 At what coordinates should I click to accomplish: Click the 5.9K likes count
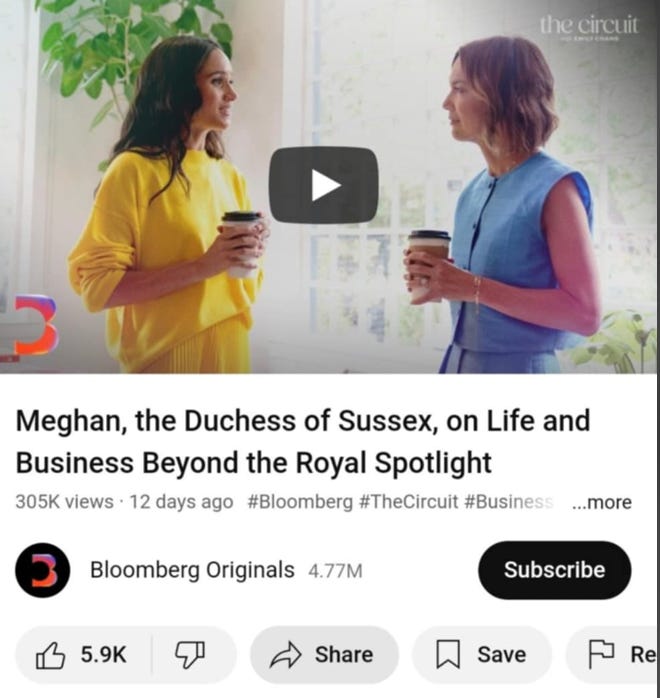point(103,655)
